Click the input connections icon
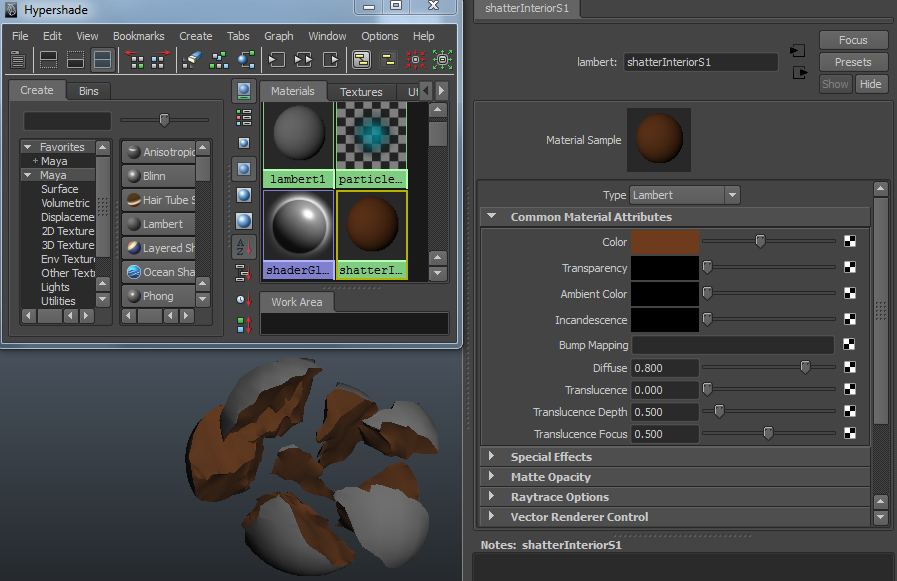The width and height of the screenshot is (897, 581). (x=277, y=60)
